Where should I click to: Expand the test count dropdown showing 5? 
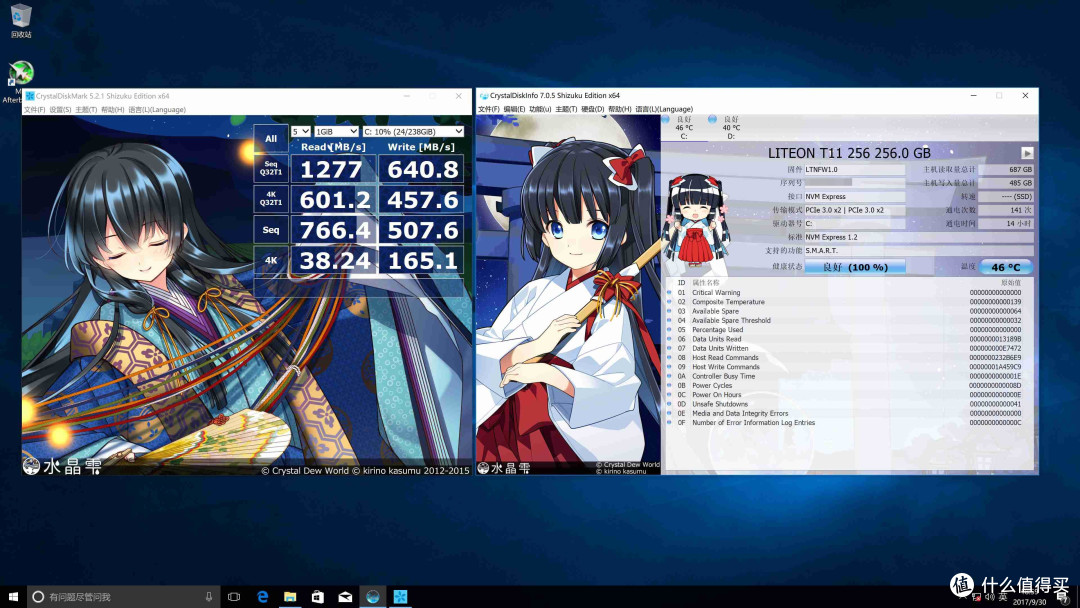[x=300, y=131]
